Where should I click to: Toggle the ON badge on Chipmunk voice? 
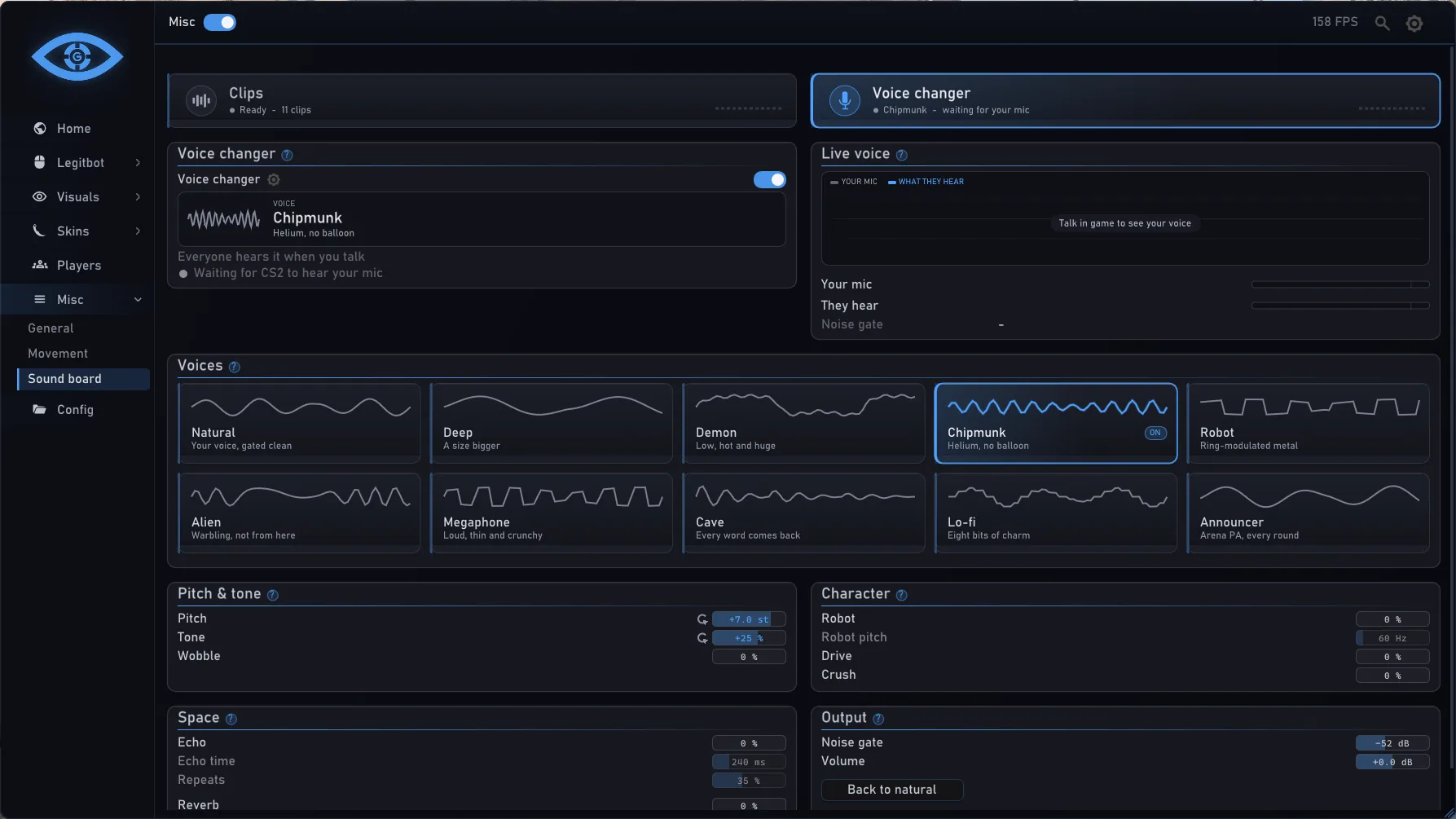coord(1155,433)
